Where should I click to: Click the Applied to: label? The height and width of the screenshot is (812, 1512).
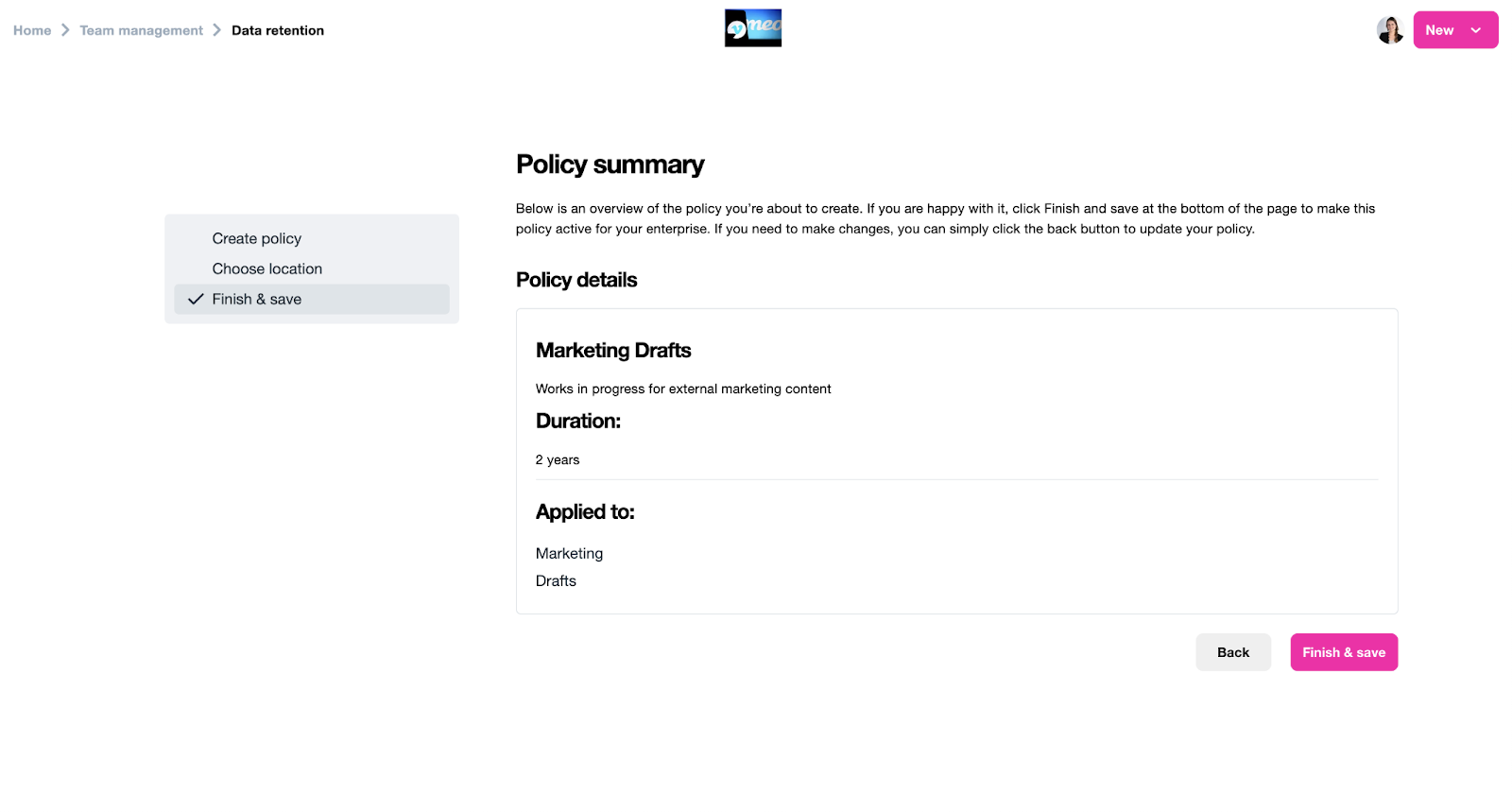point(585,512)
